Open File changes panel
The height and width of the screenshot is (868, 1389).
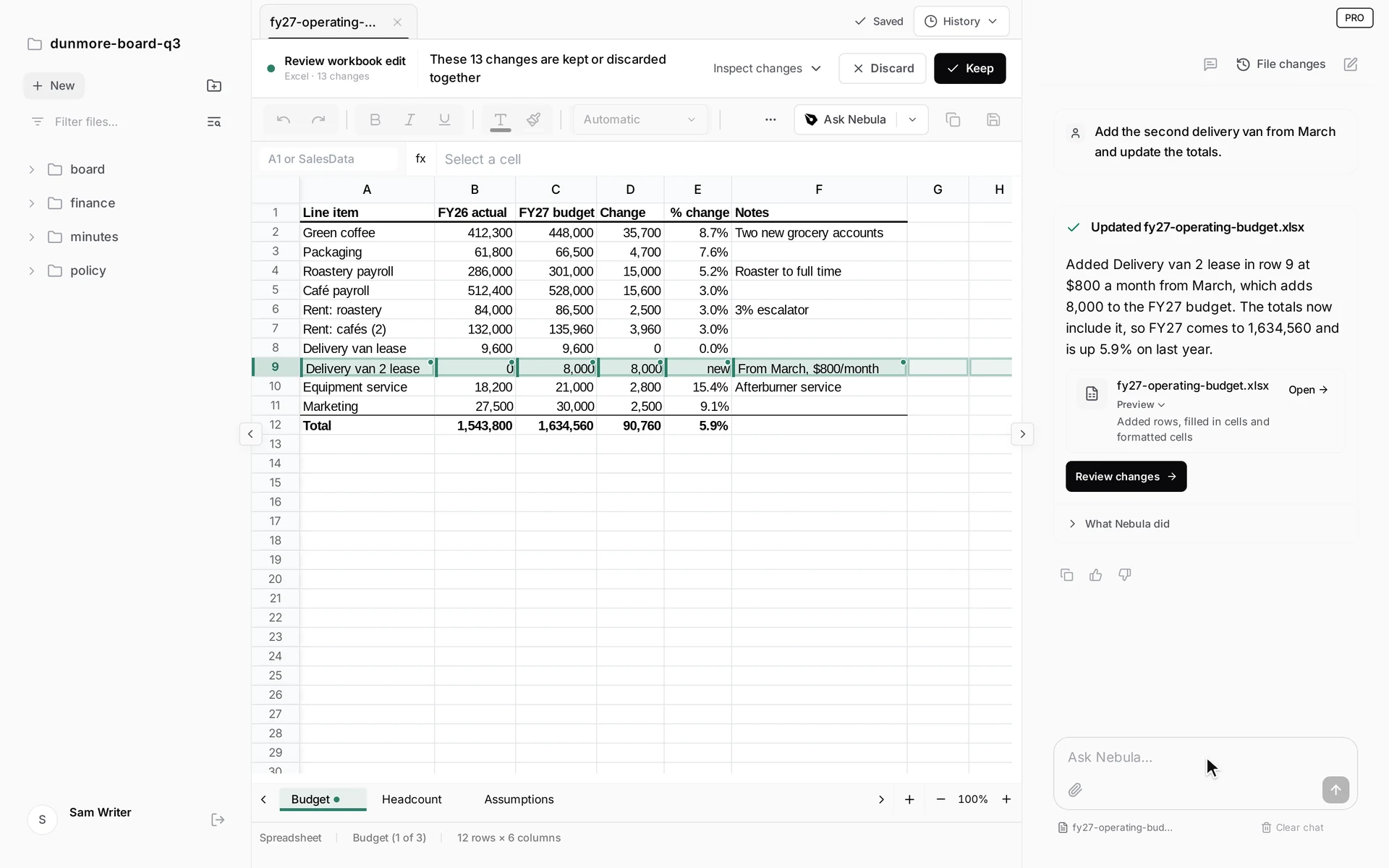1280,64
